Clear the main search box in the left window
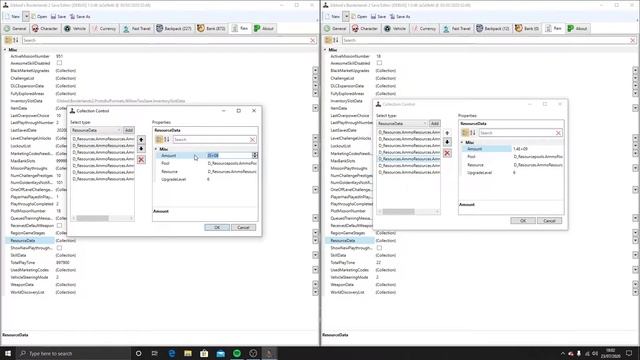 (313, 40)
